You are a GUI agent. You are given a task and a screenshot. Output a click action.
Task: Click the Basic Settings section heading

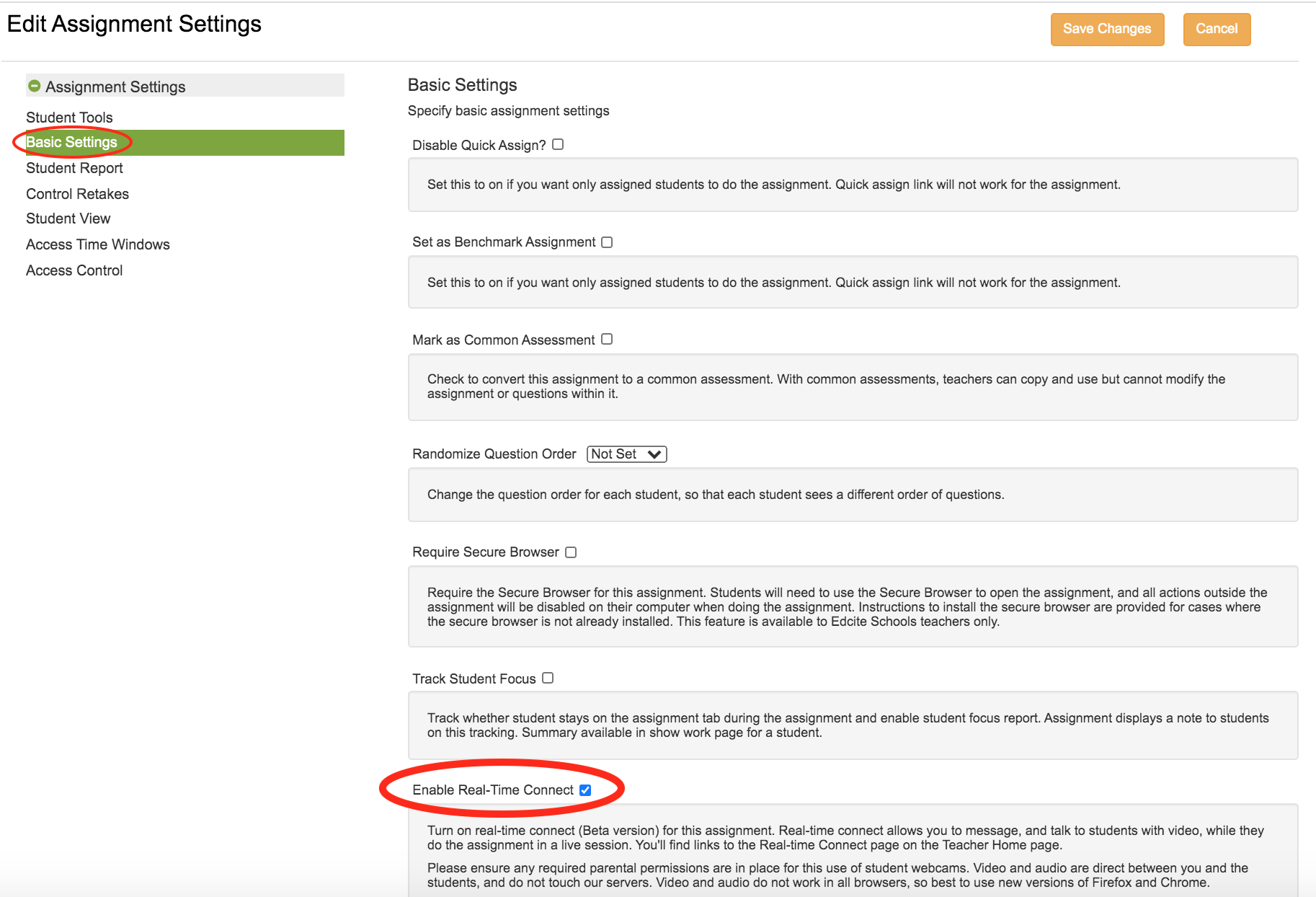click(462, 85)
